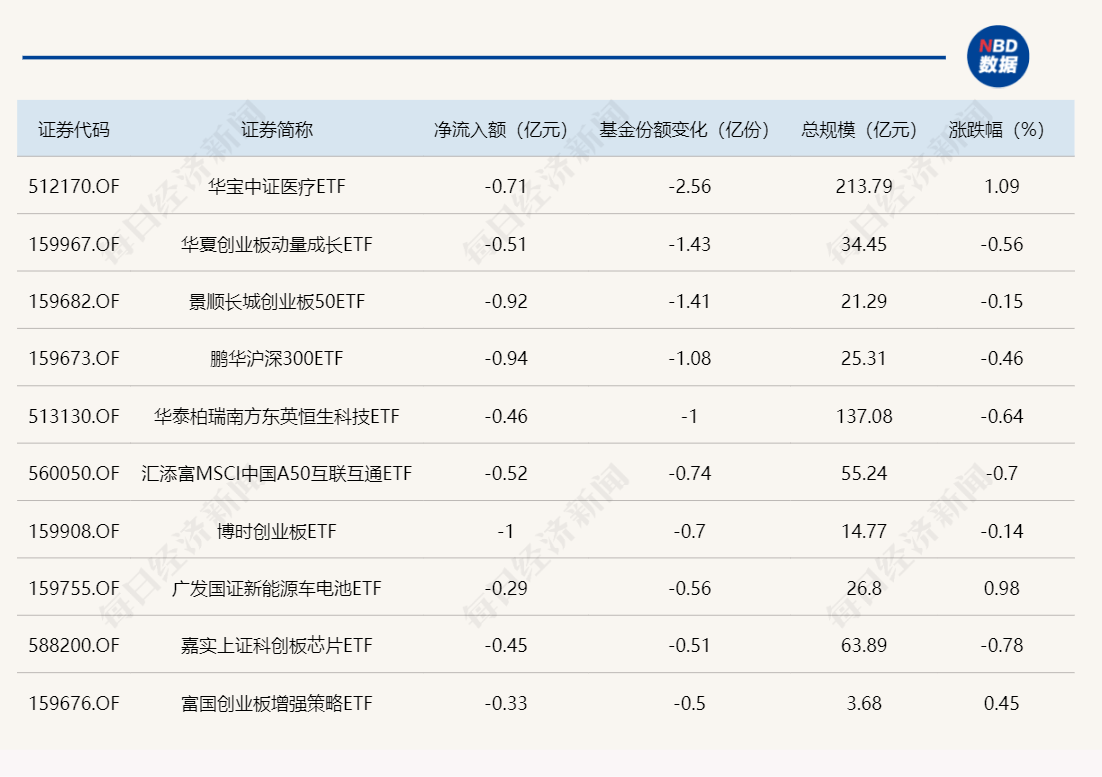Click the 涨跌幅 value 1.09 in first row
1102x777 pixels.
click(x=1000, y=185)
